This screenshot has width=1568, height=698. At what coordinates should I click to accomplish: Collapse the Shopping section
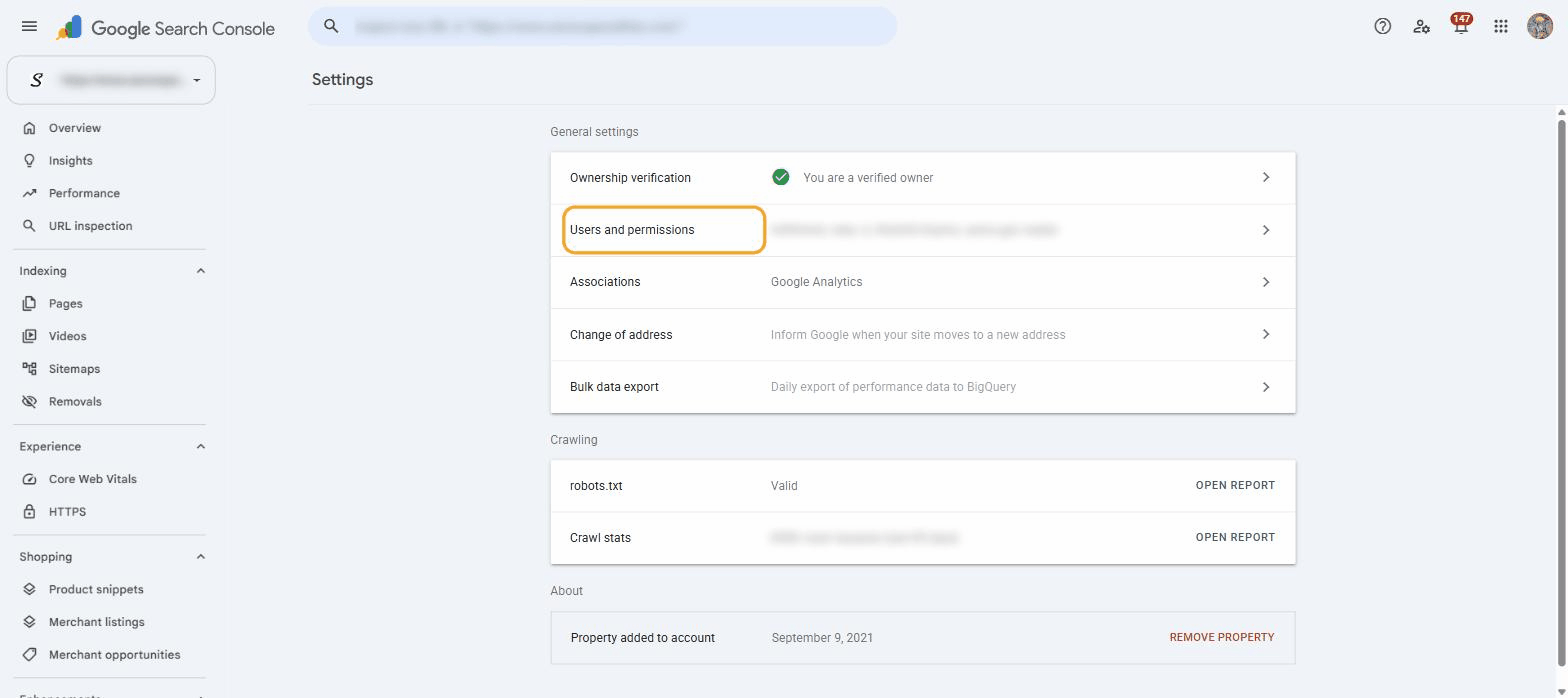pyautogui.click(x=200, y=557)
